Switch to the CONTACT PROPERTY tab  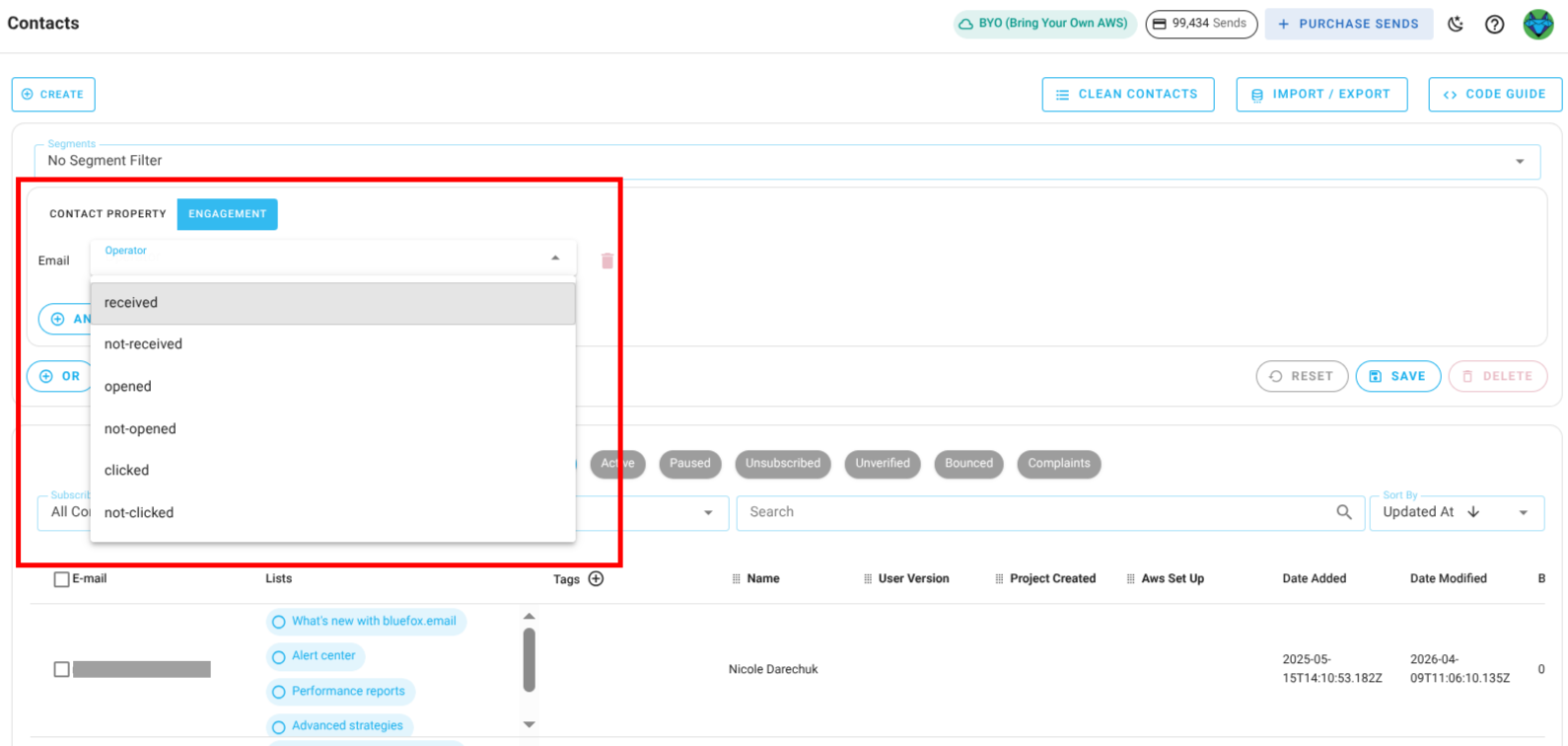click(108, 214)
